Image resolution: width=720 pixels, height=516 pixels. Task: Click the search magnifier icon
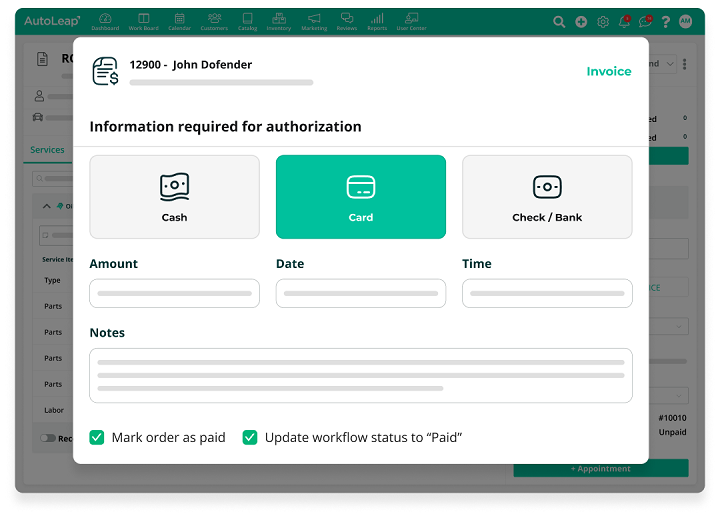point(559,21)
